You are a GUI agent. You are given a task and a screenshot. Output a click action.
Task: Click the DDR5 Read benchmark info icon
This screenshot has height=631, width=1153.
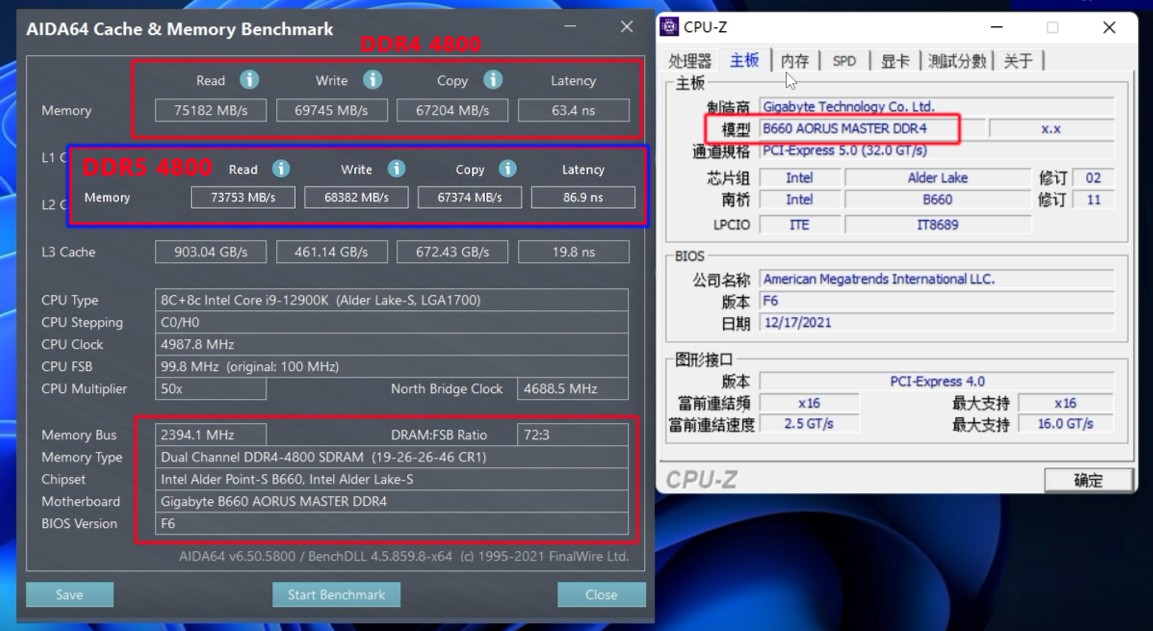[x=282, y=168]
